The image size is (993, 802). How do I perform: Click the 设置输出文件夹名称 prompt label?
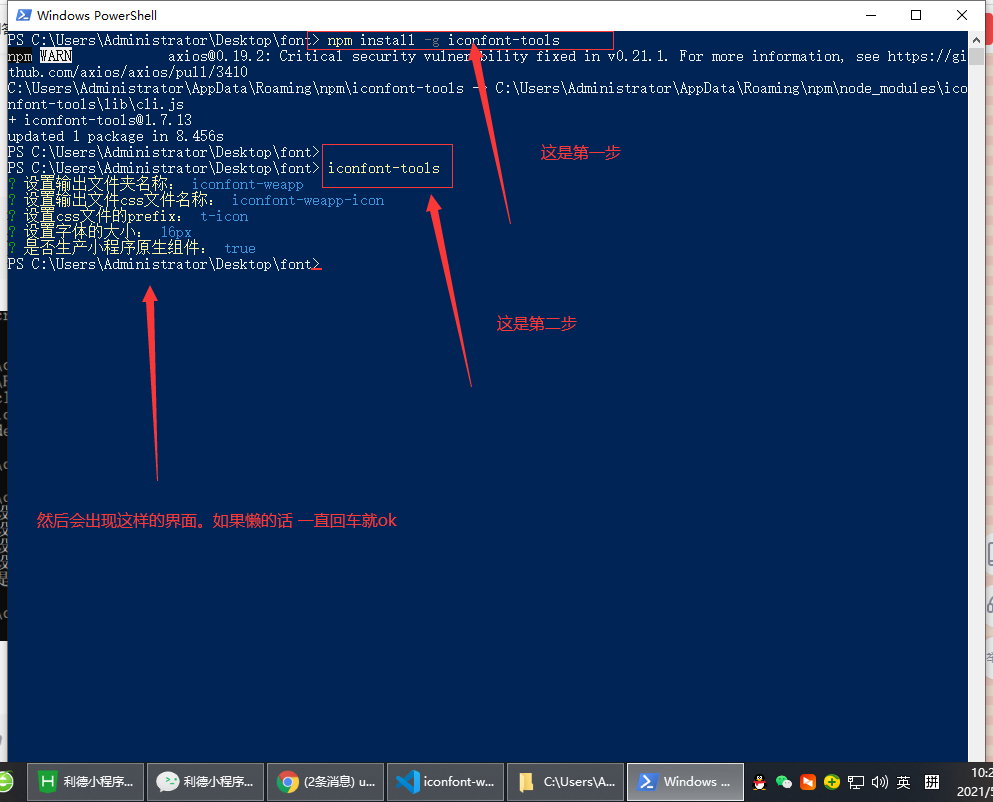(x=99, y=184)
